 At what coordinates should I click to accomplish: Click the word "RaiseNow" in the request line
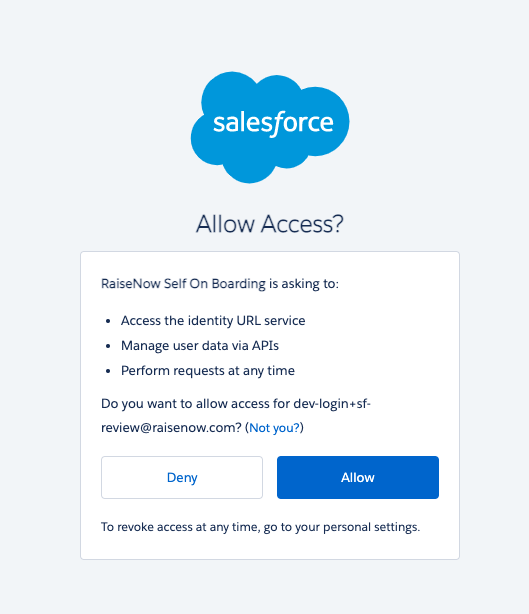coord(130,284)
